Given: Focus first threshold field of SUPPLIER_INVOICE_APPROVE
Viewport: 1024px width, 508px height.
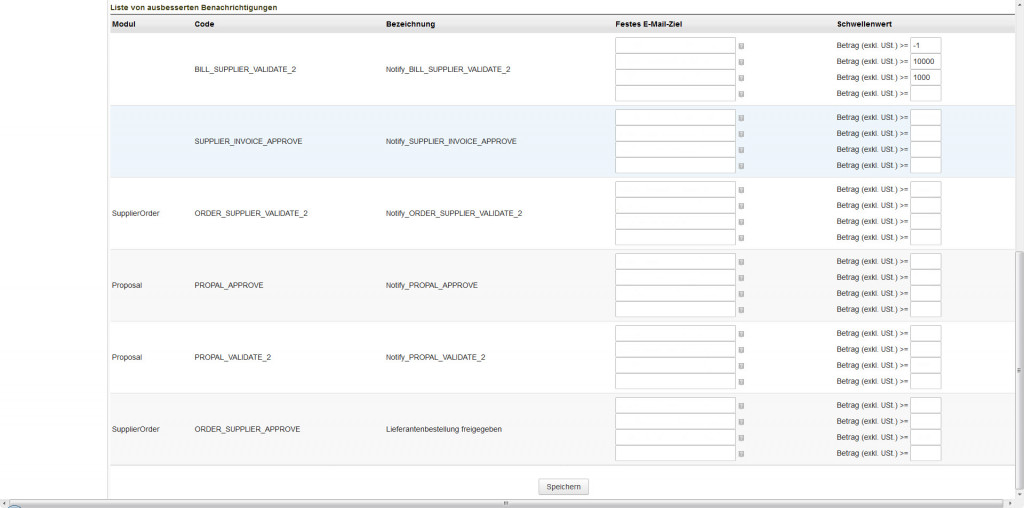Looking at the screenshot, I should pyautogui.click(x=925, y=118).
